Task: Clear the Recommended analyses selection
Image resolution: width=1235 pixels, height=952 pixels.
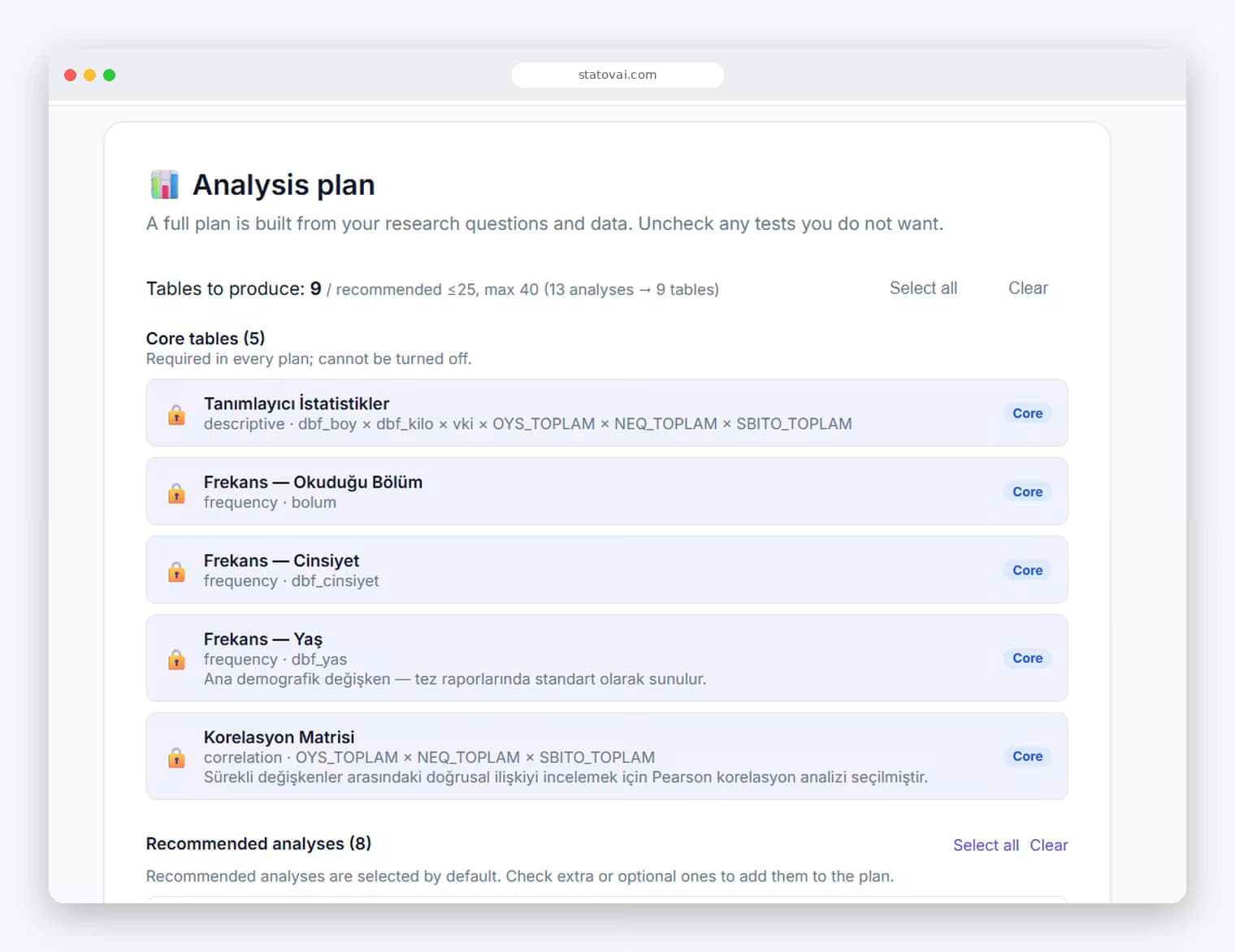Action: tap(1048, 846)
